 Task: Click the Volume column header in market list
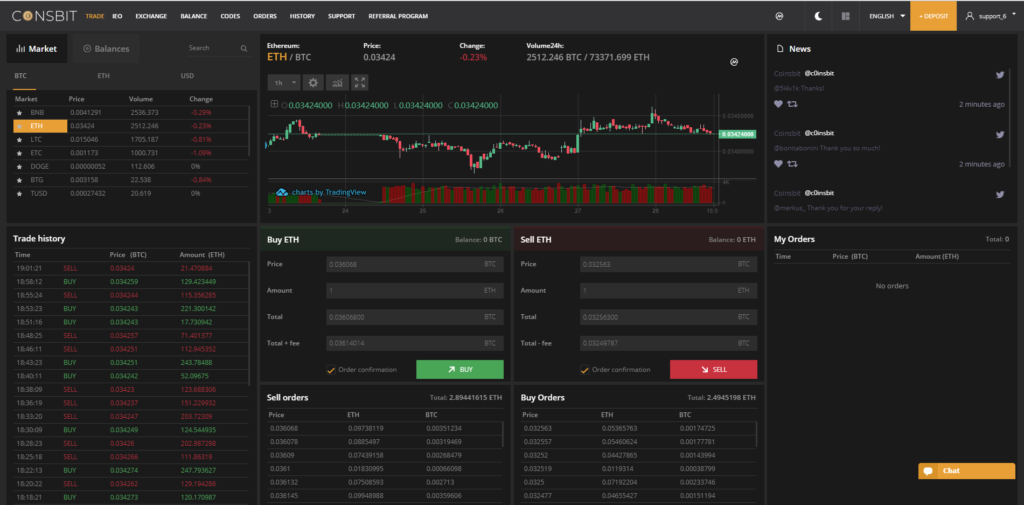pos(140,99)
